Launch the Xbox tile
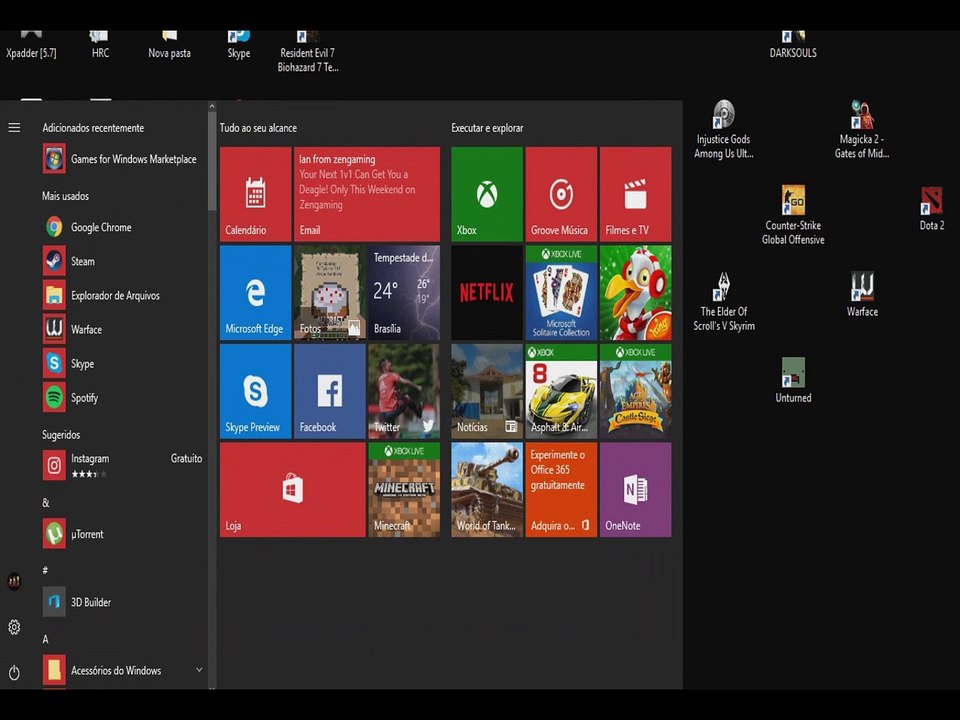960x720 pixels. coord(486,194)
